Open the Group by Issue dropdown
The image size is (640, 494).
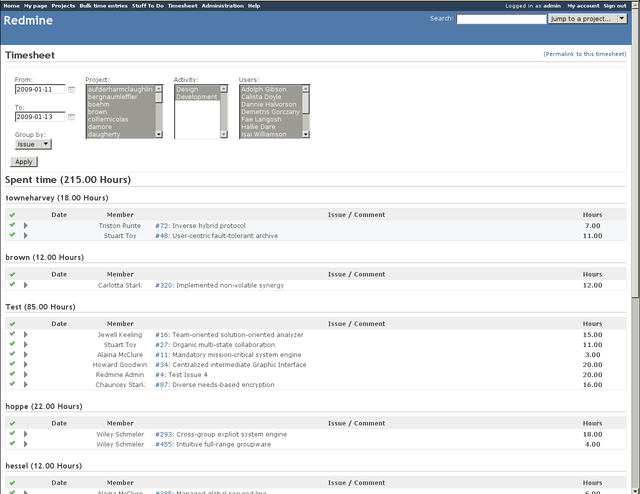tap(33, 144)
